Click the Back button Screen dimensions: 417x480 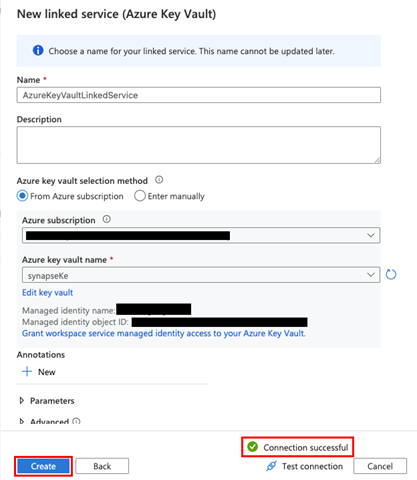click(x=102, y=466)
